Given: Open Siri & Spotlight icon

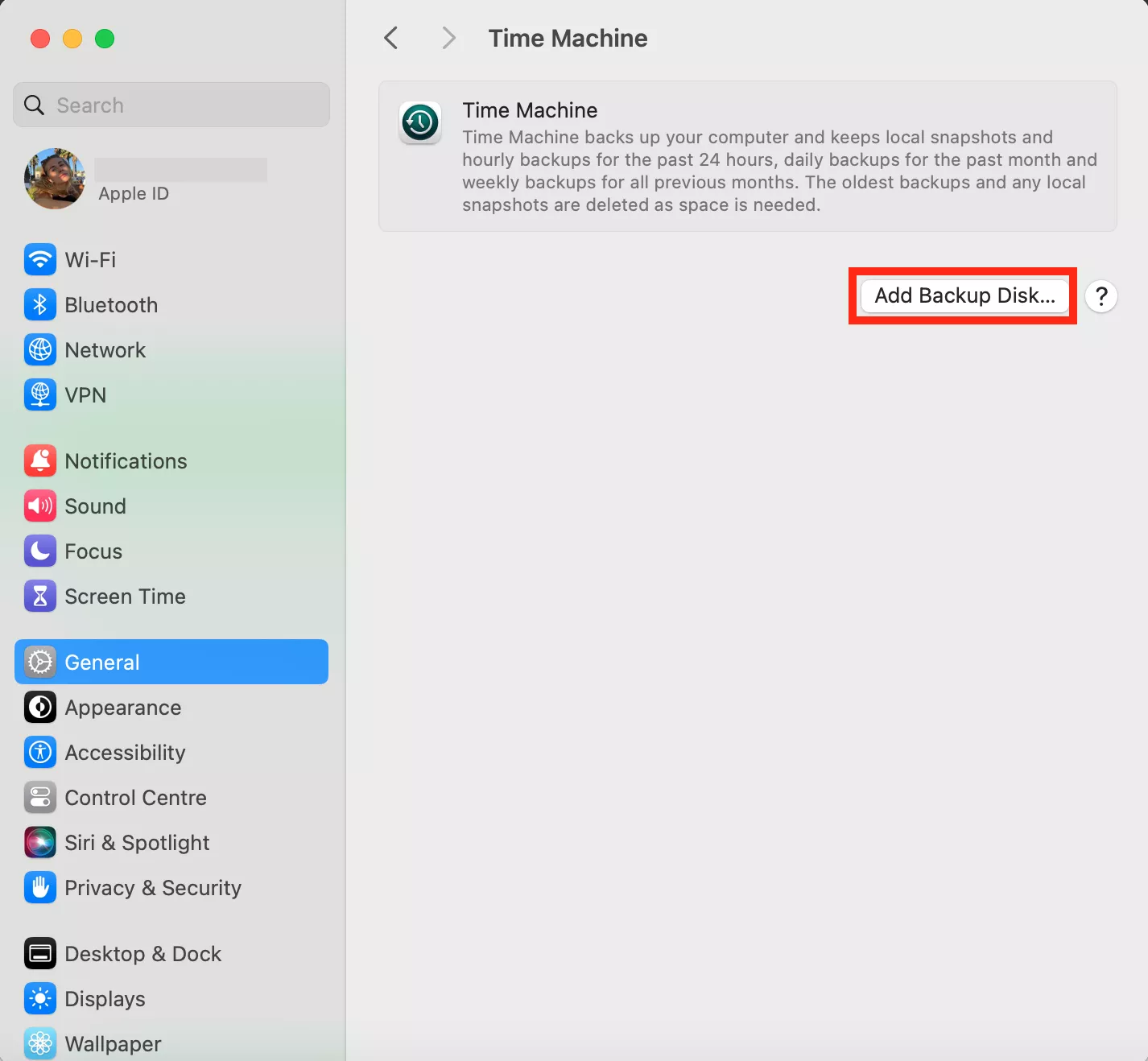Looking at the screenshot, I should [40, 842].
